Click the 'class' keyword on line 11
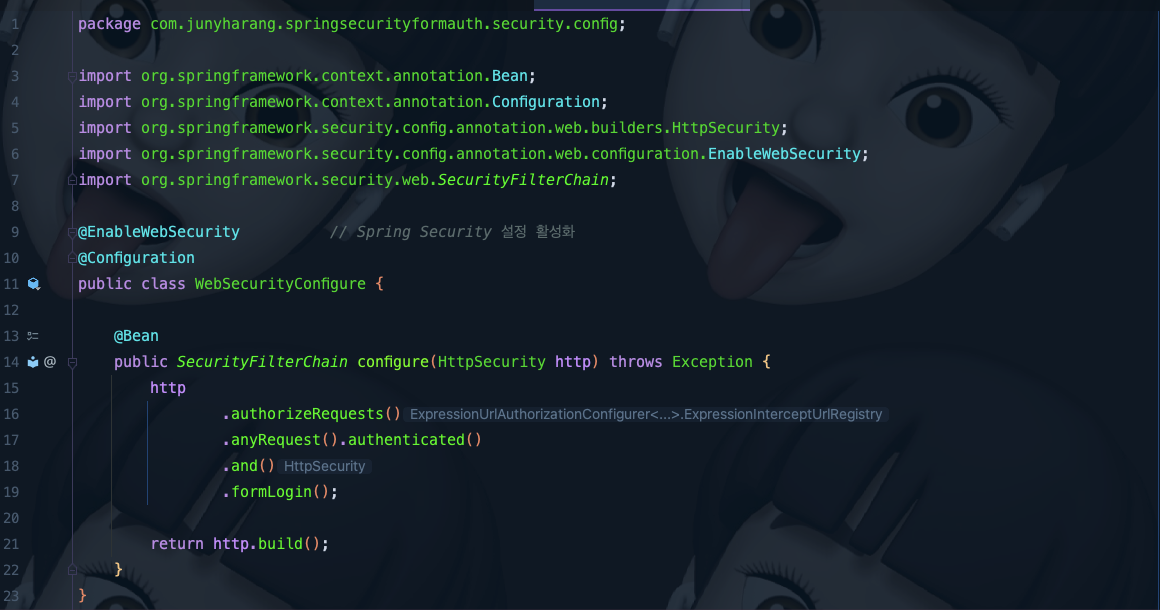Viewport: 1160px width, 610px height. pos(163,284)
